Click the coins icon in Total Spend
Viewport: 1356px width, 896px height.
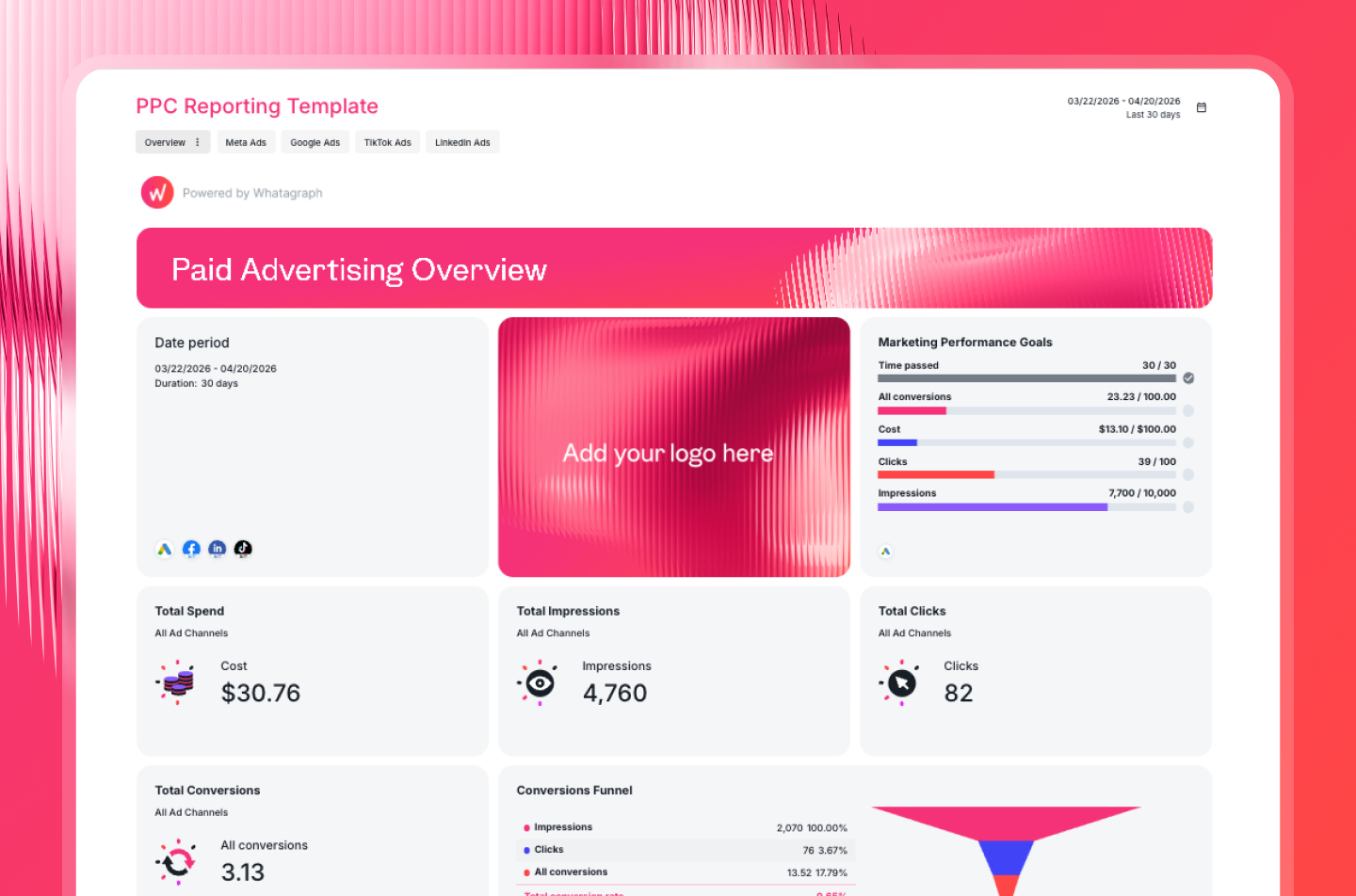tap(177, 682)
